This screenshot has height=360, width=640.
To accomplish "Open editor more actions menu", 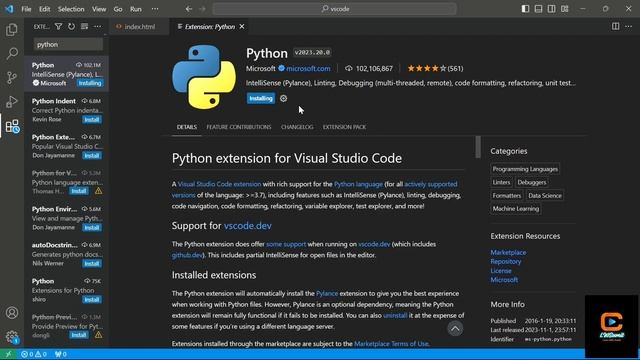I will pyautogui.click(x=628, y=27).
